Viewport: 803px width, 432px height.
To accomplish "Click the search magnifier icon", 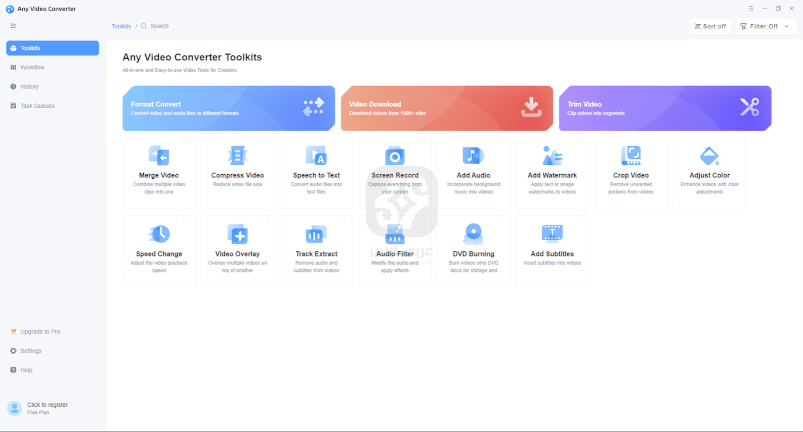I will point(144,26).
